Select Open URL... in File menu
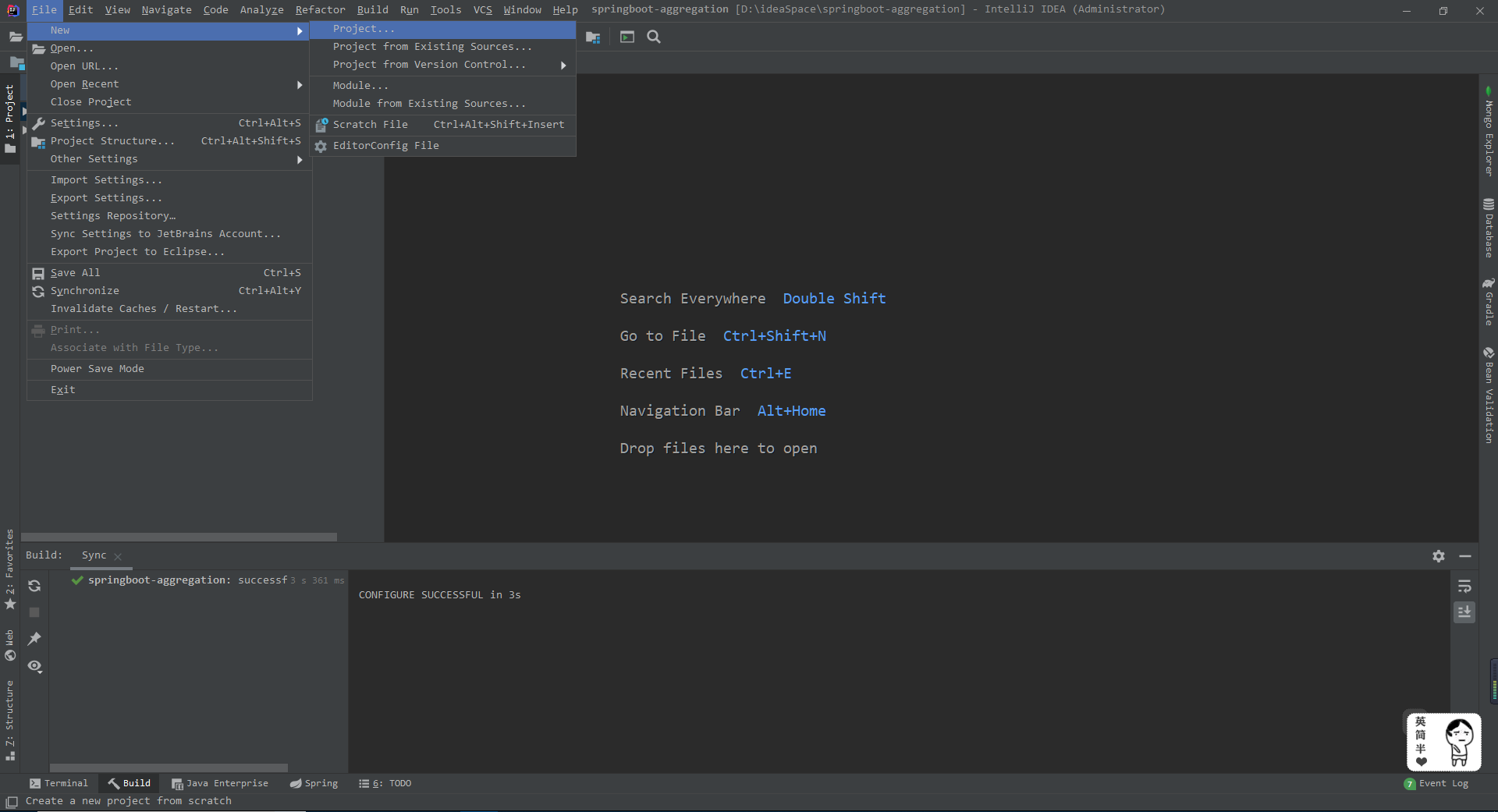 pos(169,66)
